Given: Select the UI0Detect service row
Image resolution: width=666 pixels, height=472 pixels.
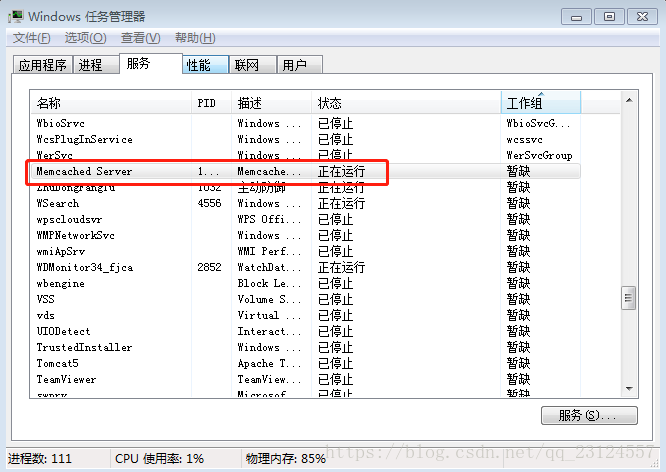Looking at the screenshot, I should click(x=305, y=331).
